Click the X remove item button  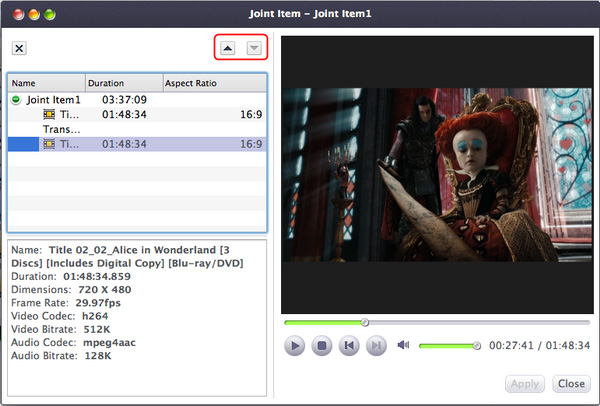19,48
